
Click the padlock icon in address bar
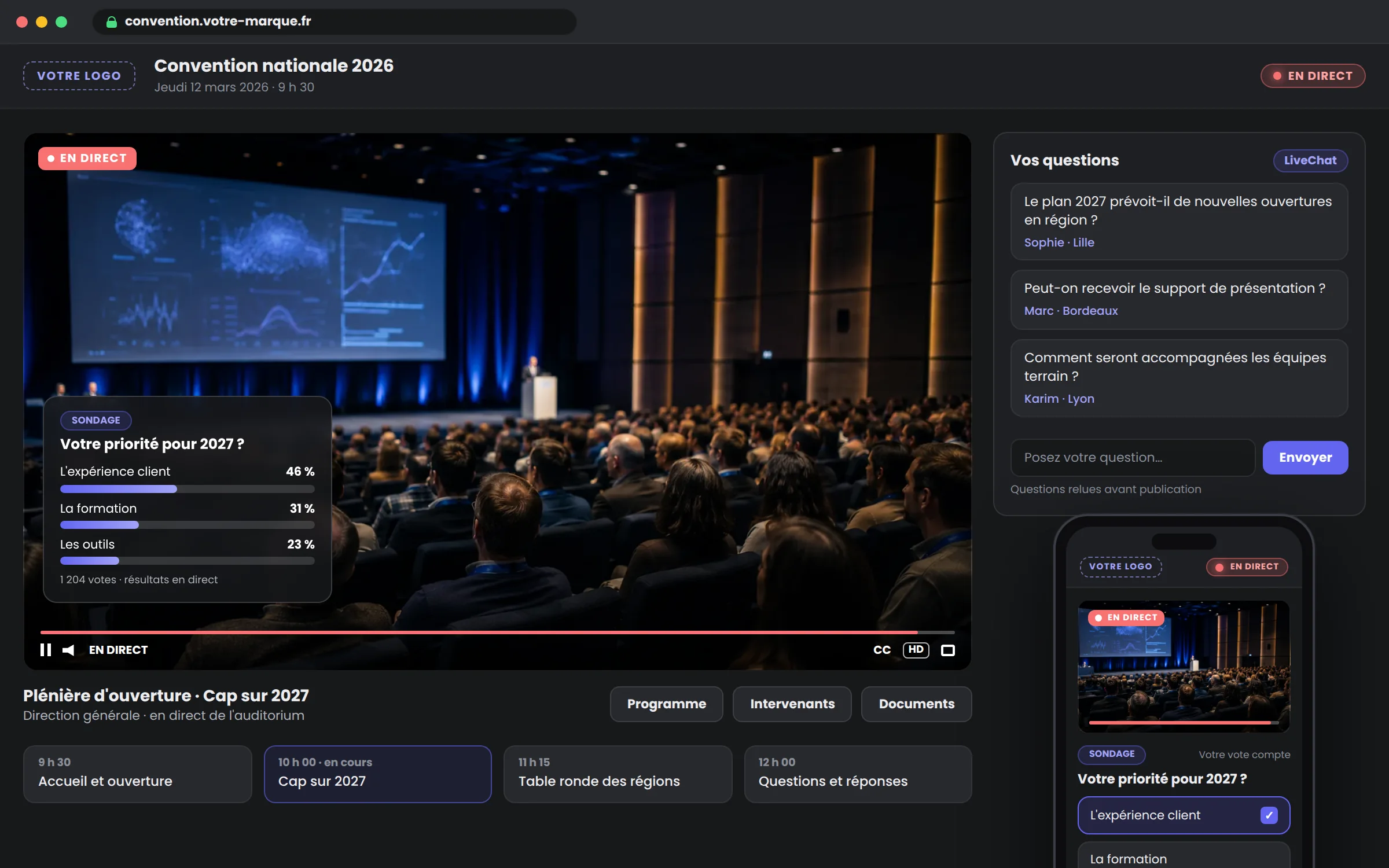[x=111, y=21]
